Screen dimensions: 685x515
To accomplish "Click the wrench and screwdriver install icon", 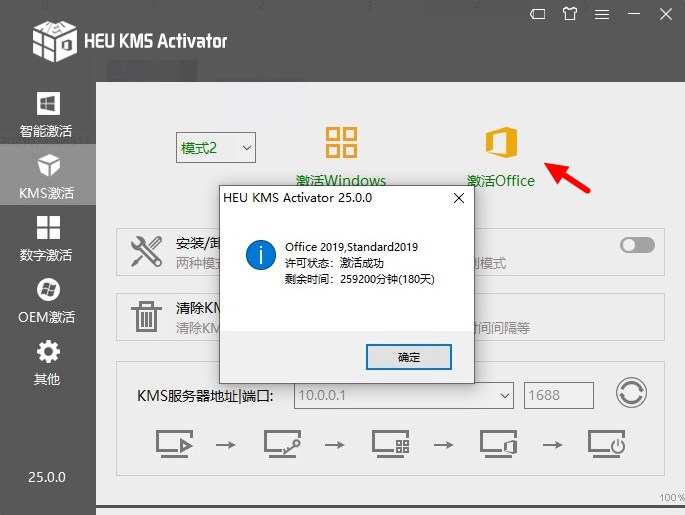I will click(146, 251).
